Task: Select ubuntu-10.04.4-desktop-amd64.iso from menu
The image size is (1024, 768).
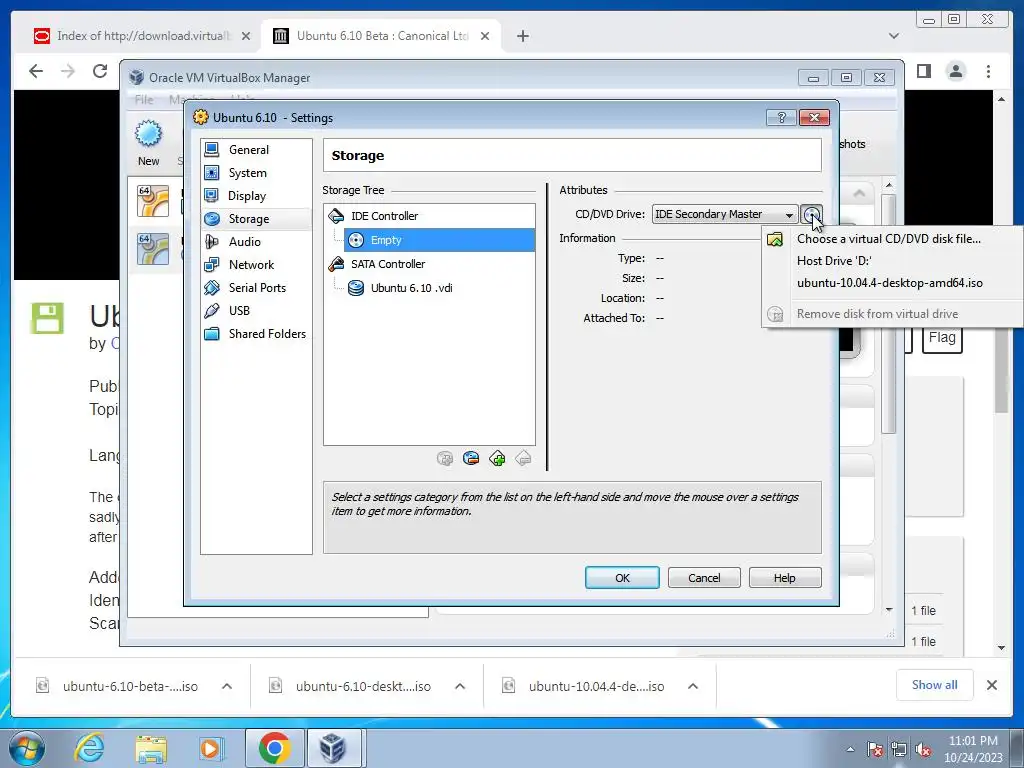Action: (x=889, y=283)
